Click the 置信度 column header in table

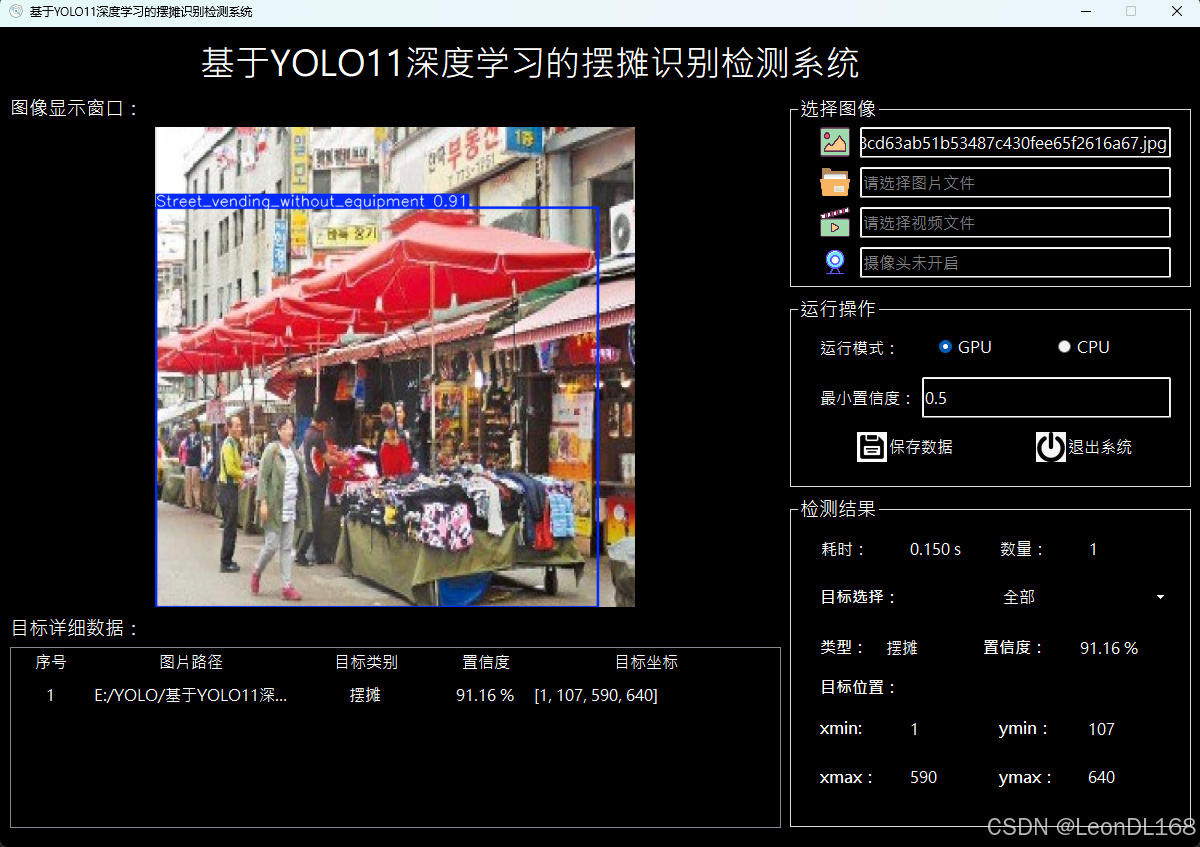(486, 662)
